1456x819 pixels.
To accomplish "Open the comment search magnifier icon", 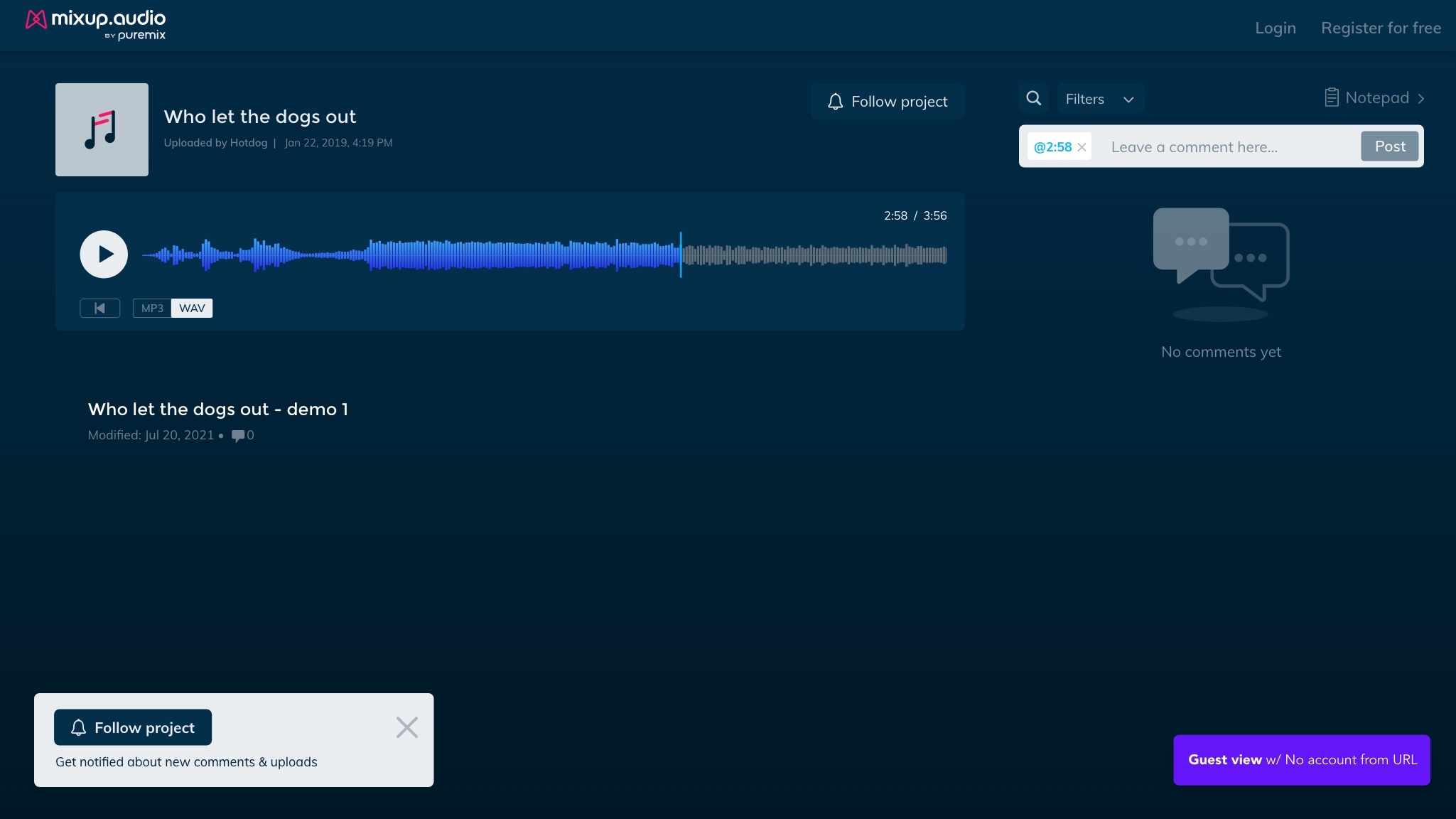I will pyautogui.click(x=1034, y=98).
